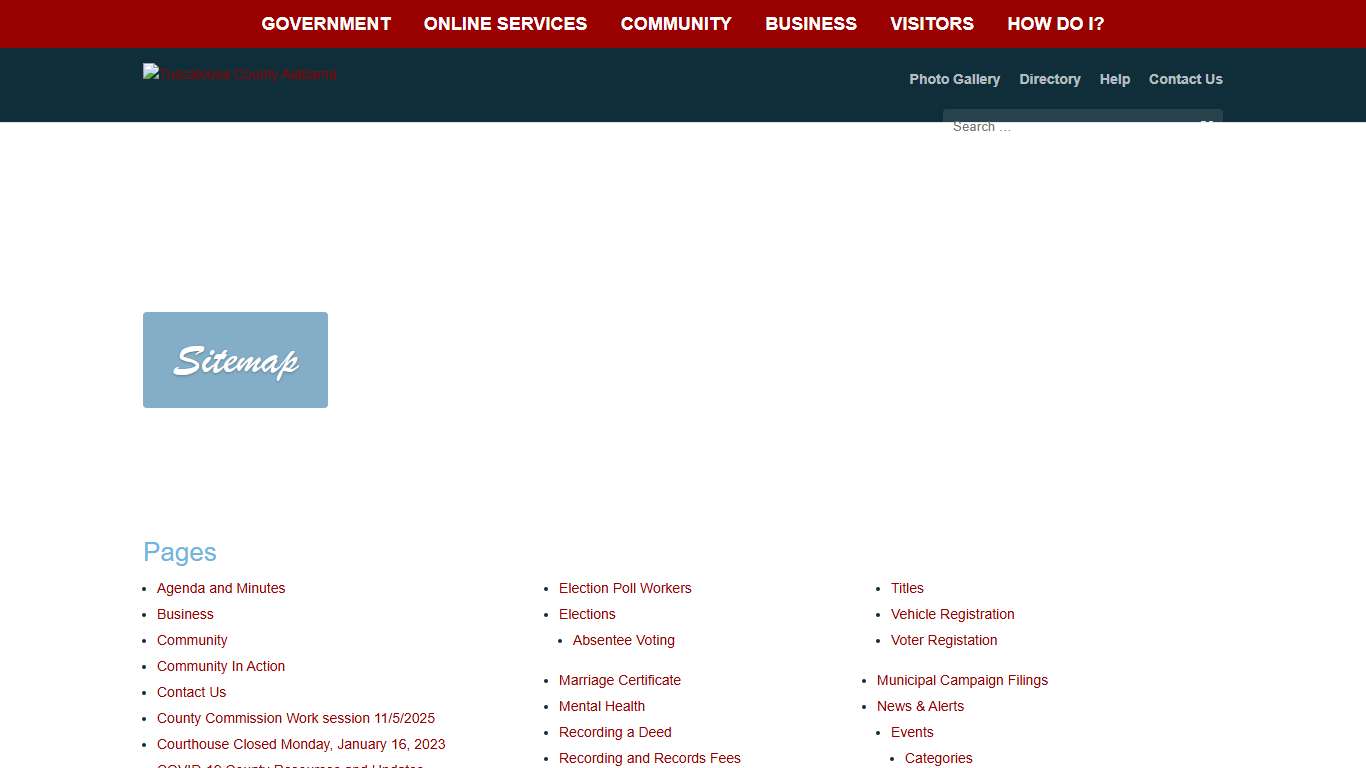Select the Absentee Voting link
The image size is (1366, 768).
tap(623, 640)
